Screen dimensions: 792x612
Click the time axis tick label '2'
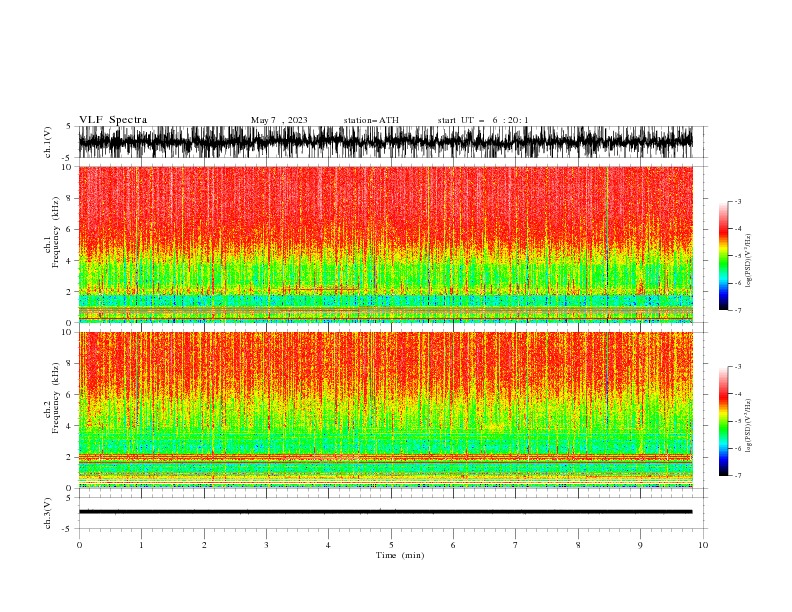coord(204,545)
